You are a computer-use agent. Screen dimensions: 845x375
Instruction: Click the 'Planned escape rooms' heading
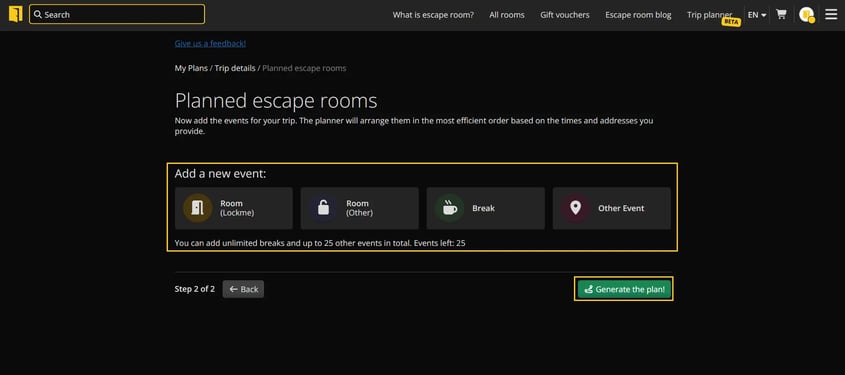point(276,101)
